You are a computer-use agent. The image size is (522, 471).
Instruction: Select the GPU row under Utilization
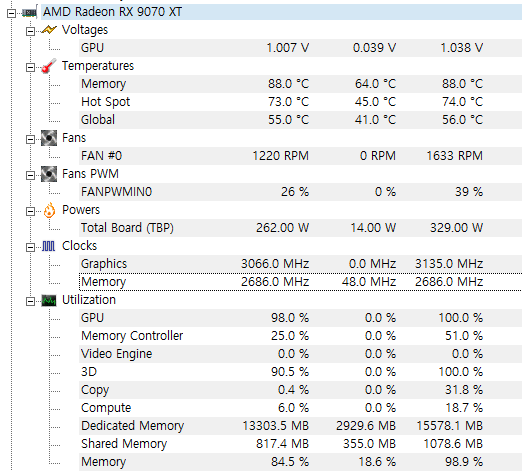point(300,318)
